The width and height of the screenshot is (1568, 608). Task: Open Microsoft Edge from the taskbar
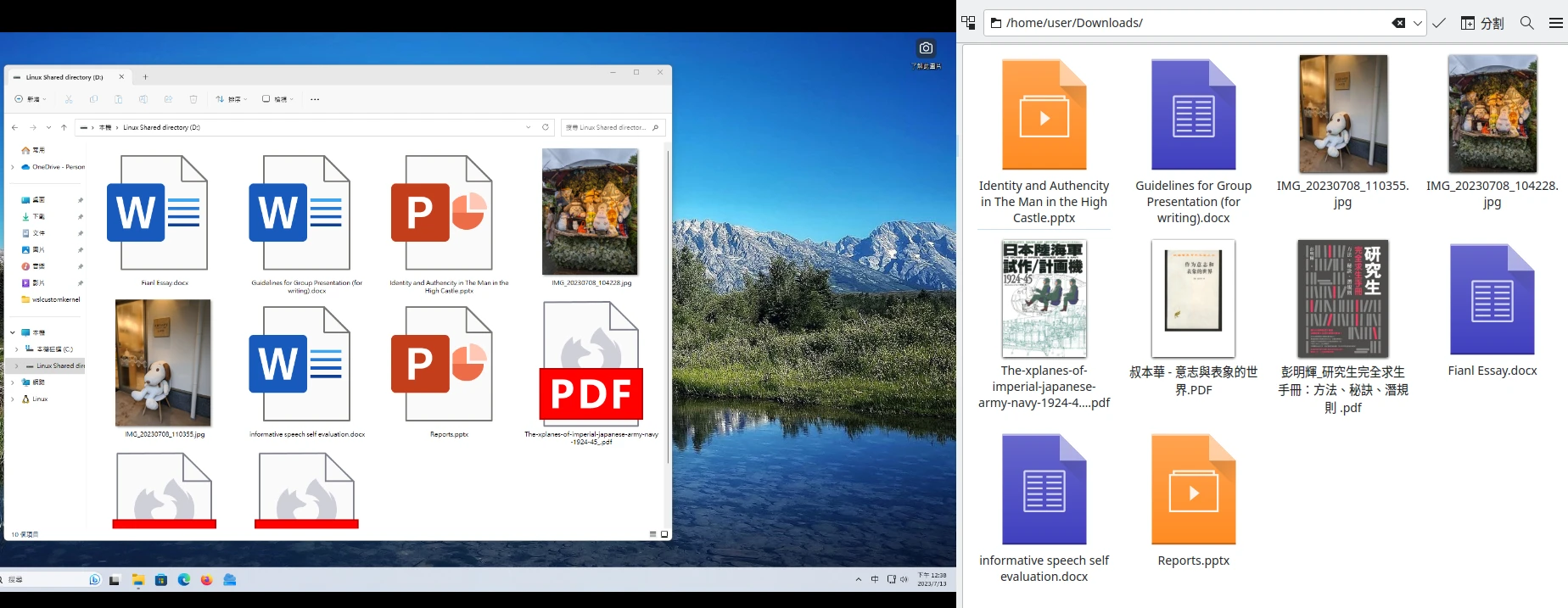point(184,580)
